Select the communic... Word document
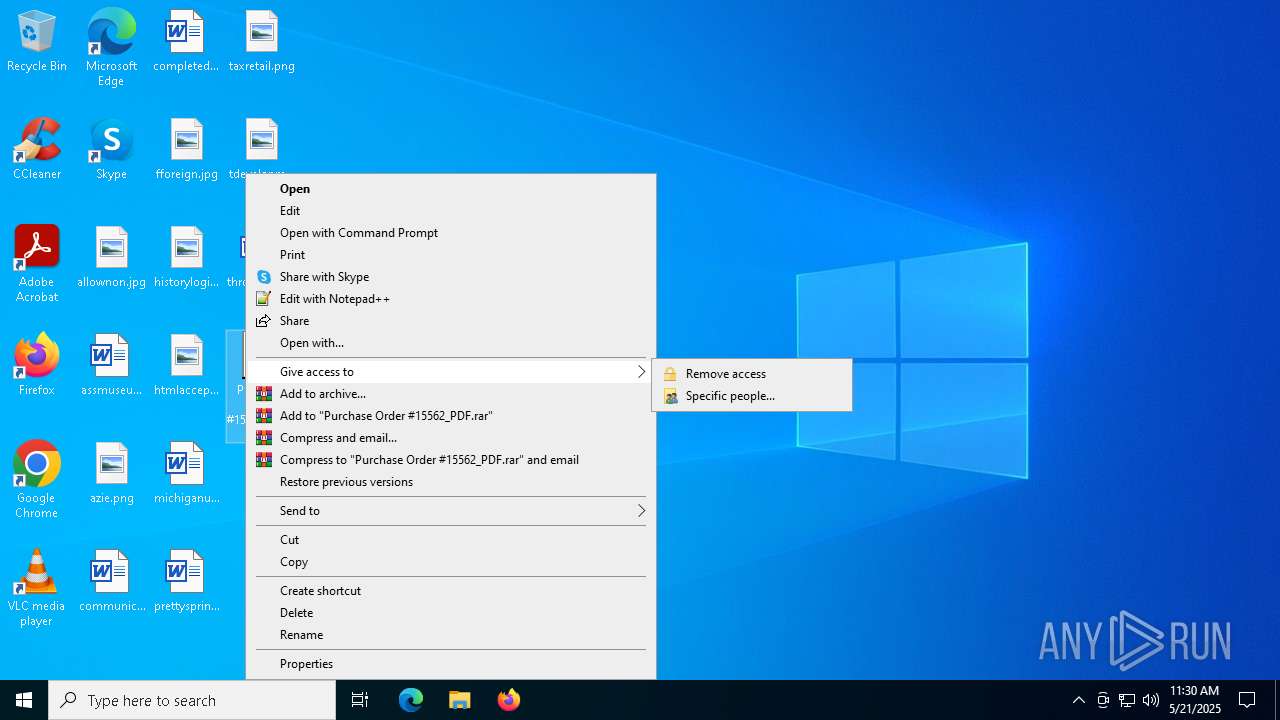Screen dimensions: 1280x720 coord(111,581)
